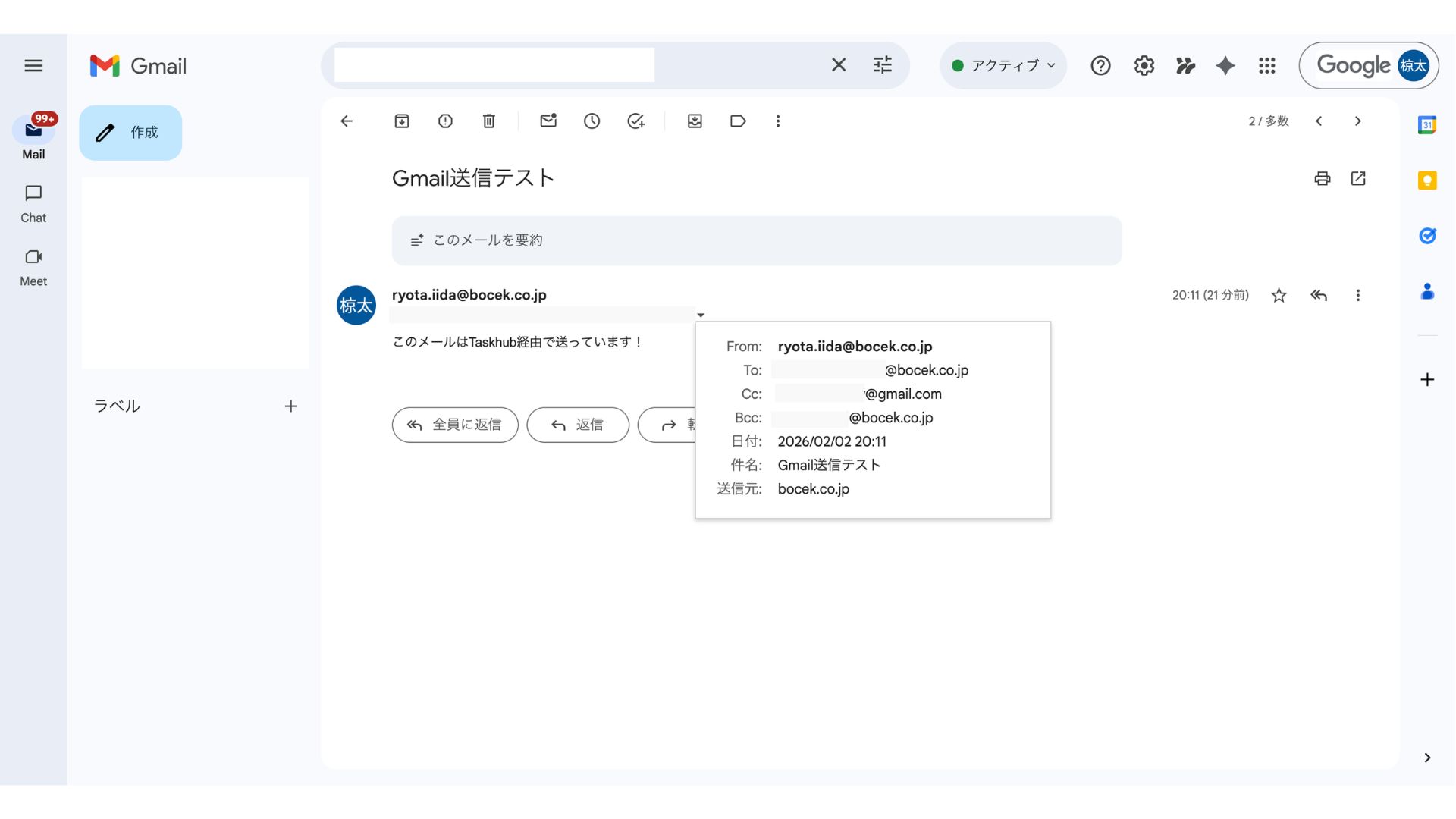Snooze this email using the clock icon
This screenshot has width=1456, height=819.
pyautogui.click(x=592, y=121)
